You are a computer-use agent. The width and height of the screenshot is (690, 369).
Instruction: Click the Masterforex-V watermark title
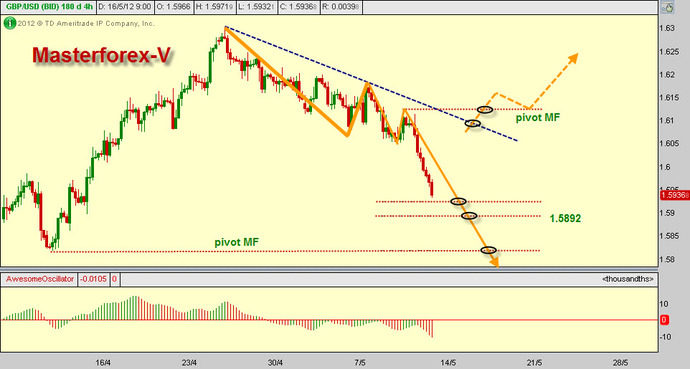point(101,56)
